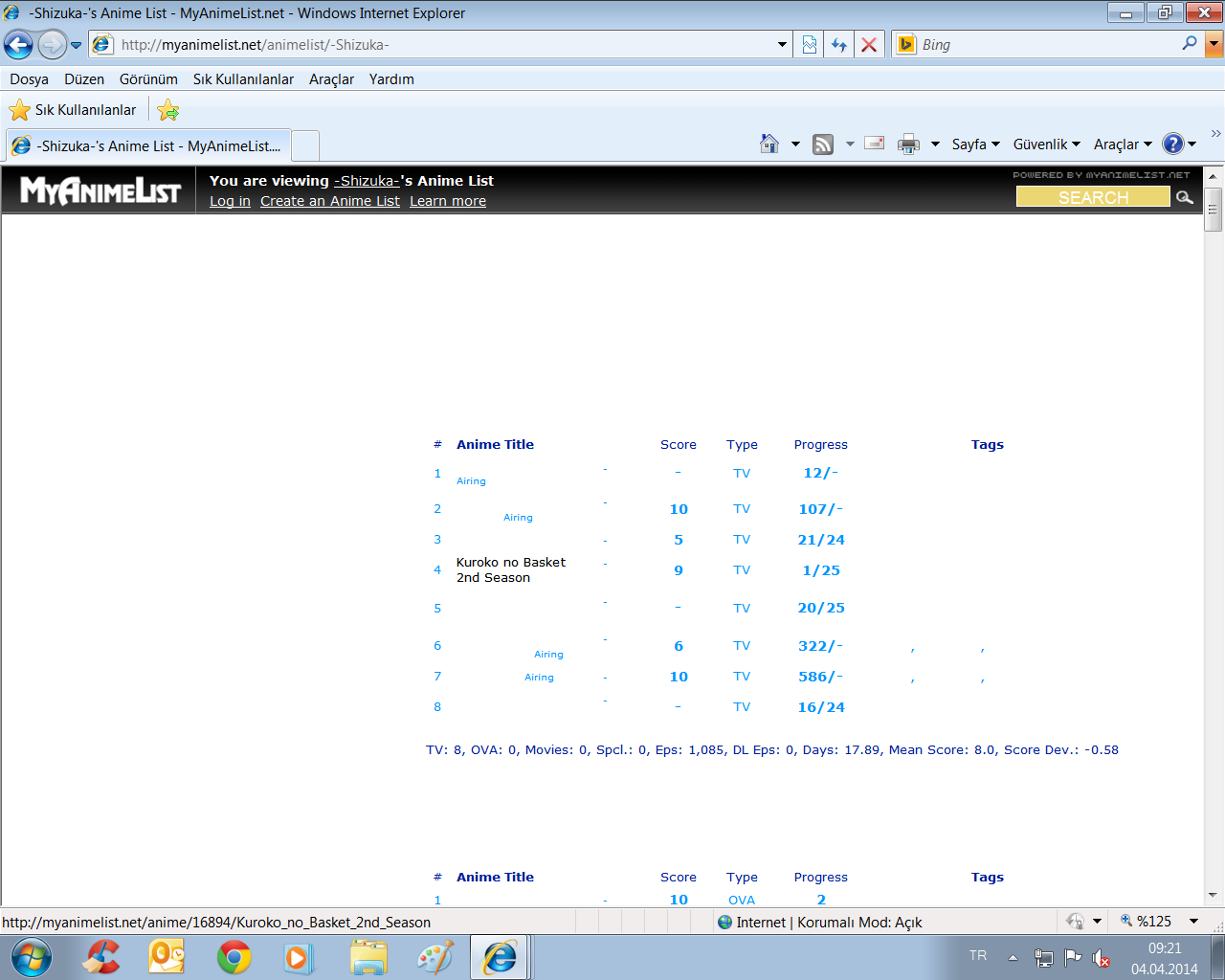
Task: Launch CCleaner from the taskbar
Action: click(102, 957)
